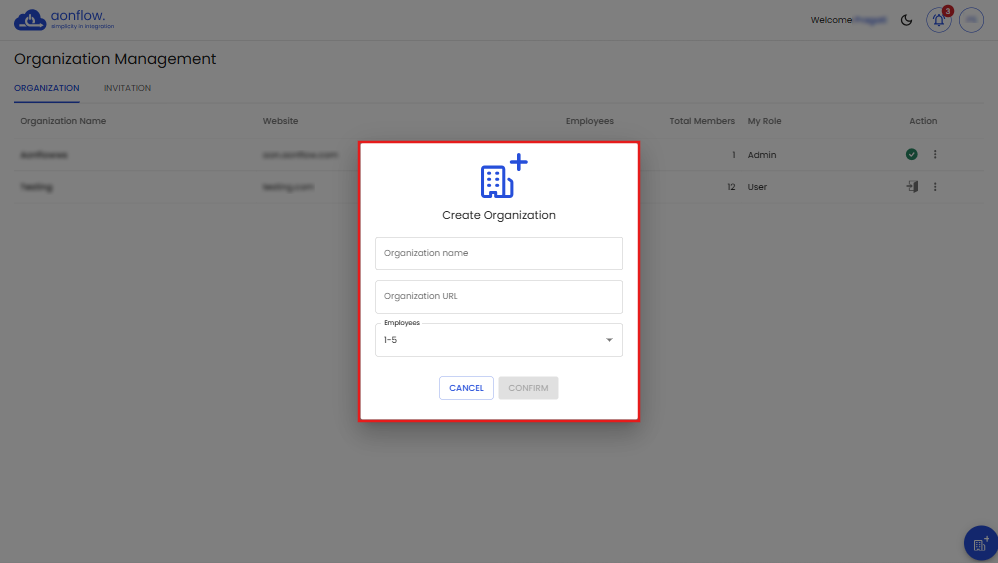Click the leave organization icon in Testing row

pyautogui.click(x=912, y=187)
